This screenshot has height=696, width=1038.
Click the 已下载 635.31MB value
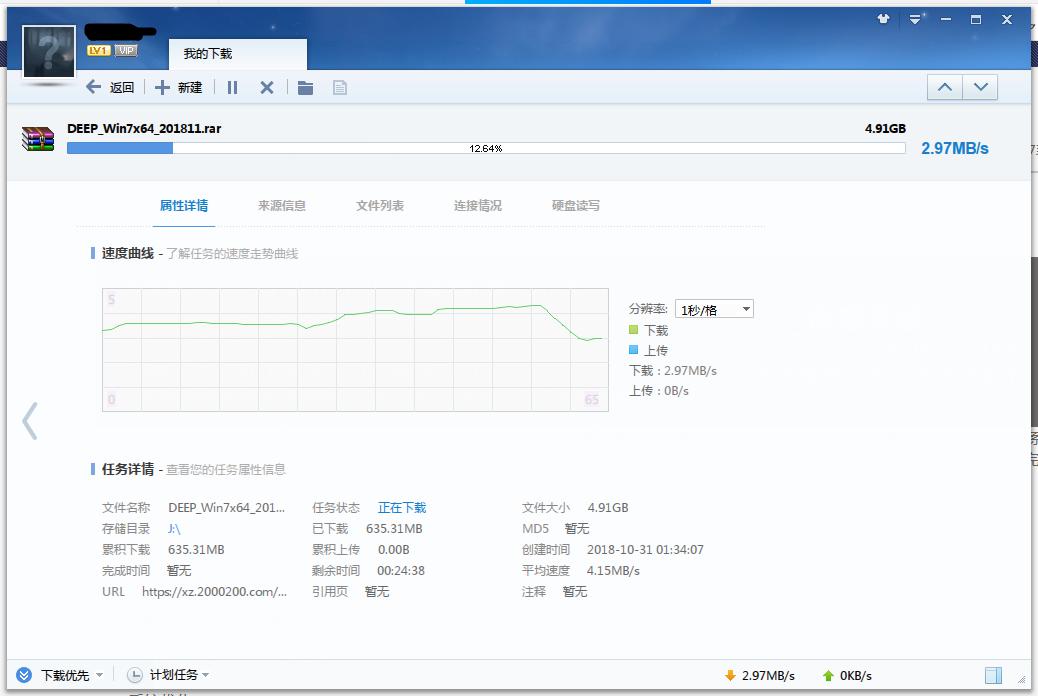coord(394,528)
